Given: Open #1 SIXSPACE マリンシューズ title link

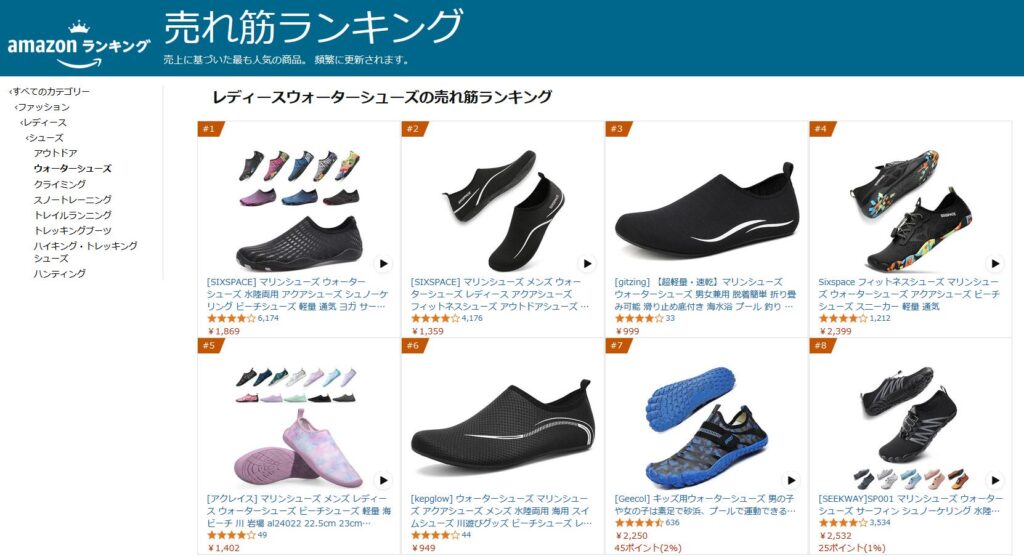Looking at the screenshot, I should 297,294.
